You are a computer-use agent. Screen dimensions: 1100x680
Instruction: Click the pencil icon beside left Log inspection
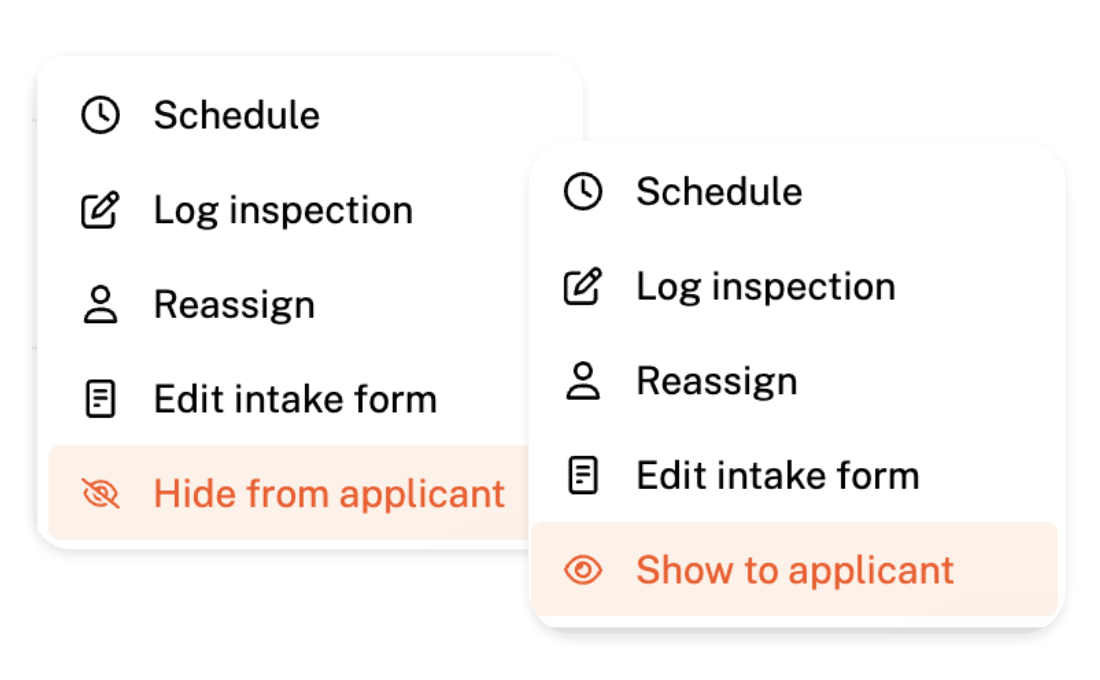100,211
